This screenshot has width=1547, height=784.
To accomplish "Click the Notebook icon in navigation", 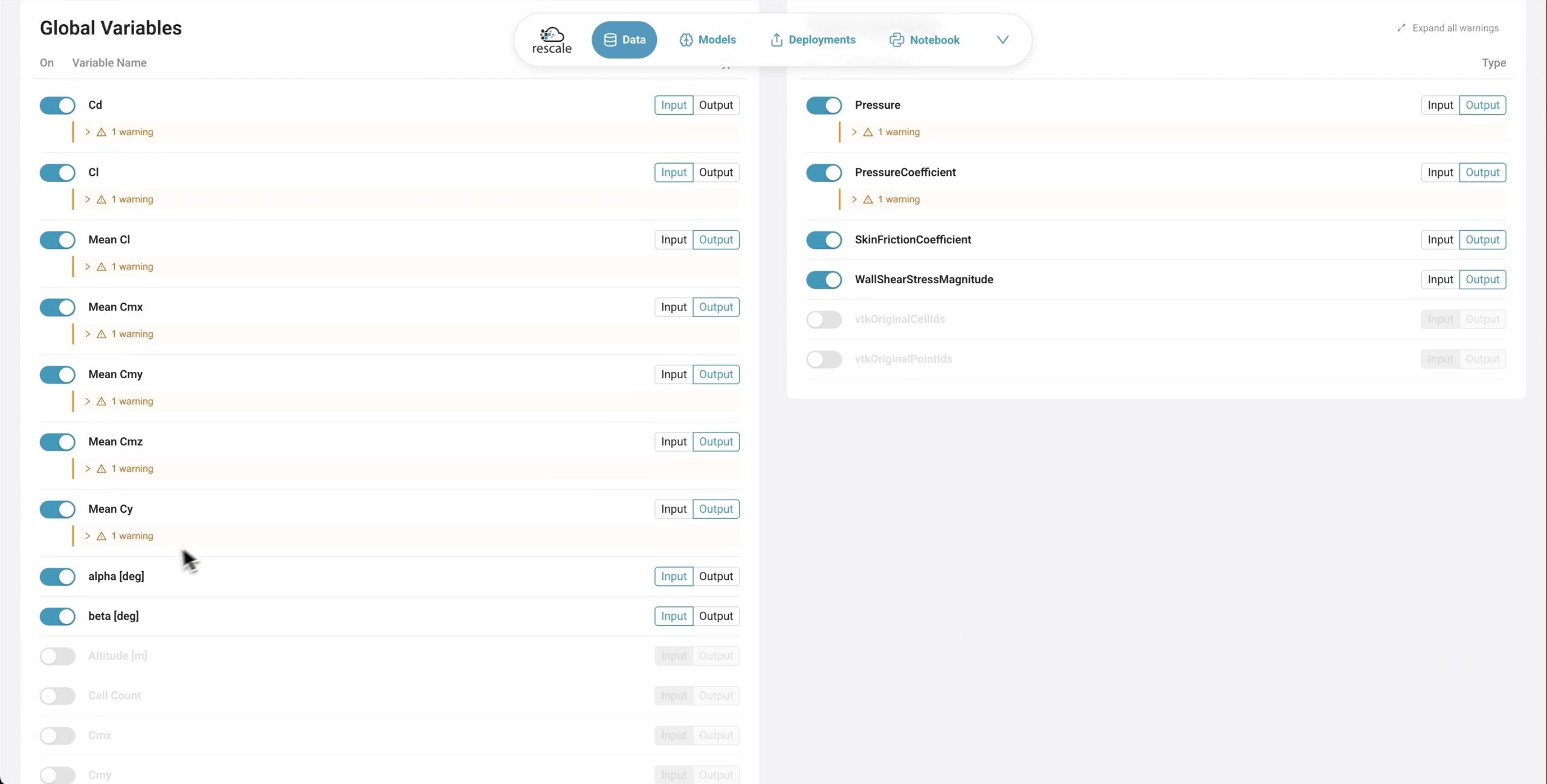I will coord(896,40).
